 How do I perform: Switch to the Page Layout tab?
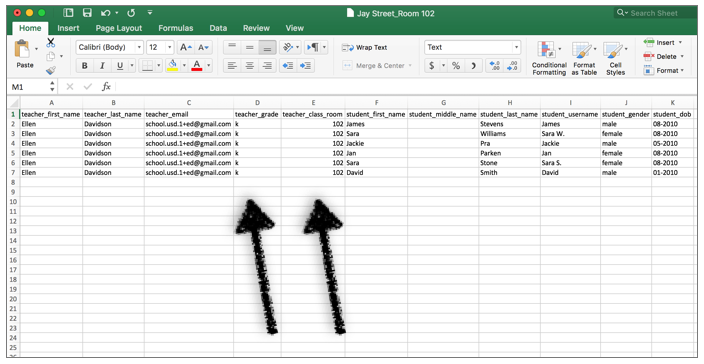click(x=119, y=28)
